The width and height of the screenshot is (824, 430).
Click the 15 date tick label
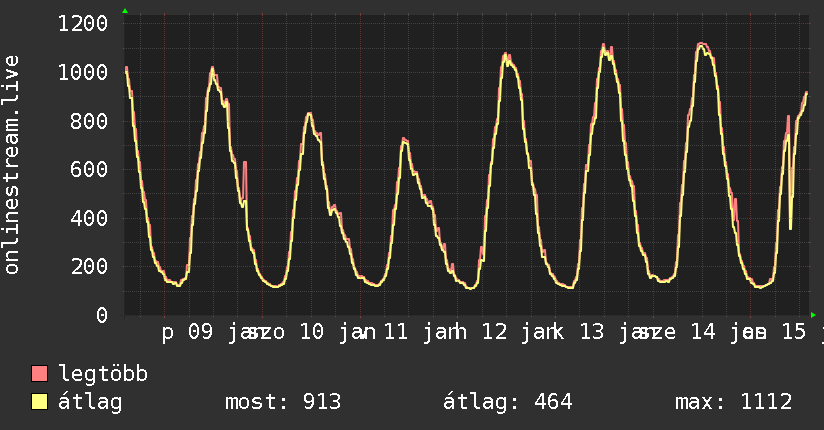pyautogui.click(x=794, y=332)
